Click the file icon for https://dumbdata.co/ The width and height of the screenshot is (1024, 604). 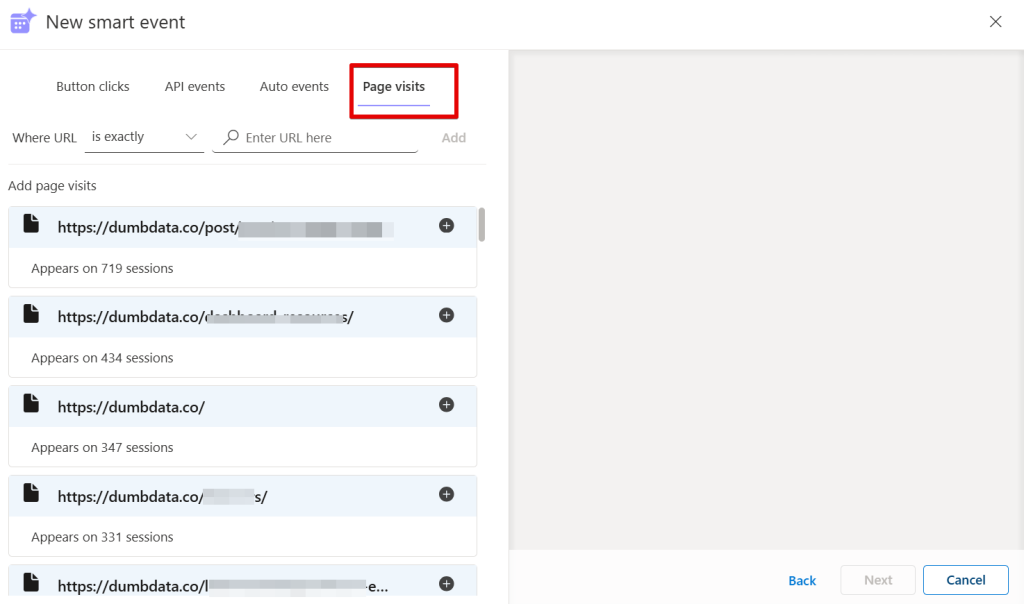coord(31,403)
